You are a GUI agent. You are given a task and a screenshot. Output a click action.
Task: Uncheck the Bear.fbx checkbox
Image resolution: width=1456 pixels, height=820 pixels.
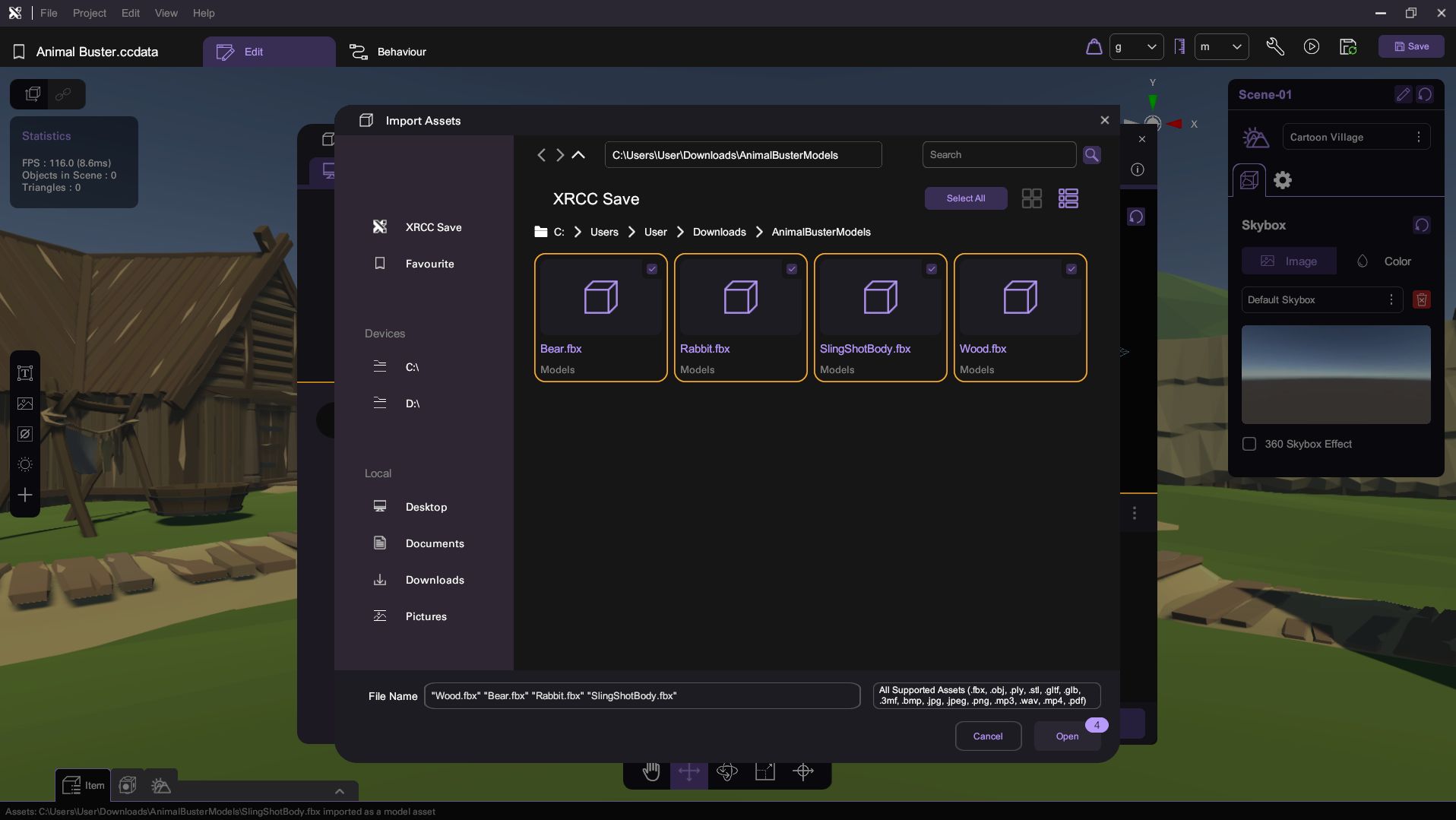[x=652, y=269]
